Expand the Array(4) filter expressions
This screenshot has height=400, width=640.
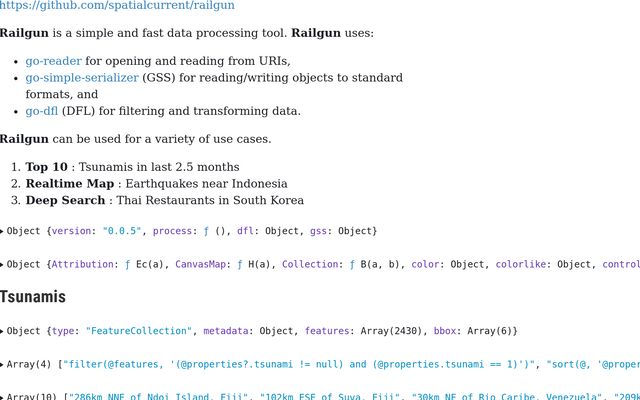coord(3,365)
